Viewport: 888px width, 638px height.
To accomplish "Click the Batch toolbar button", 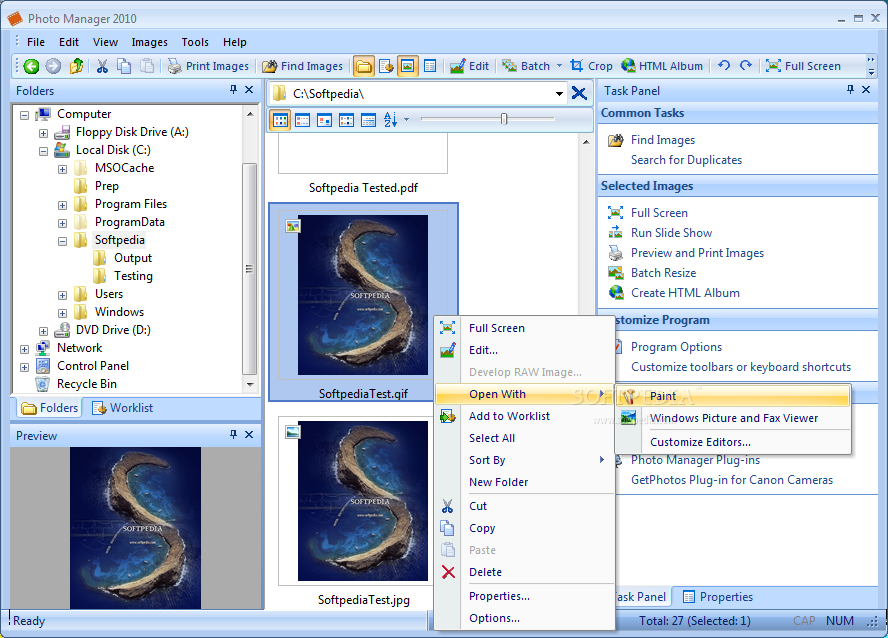I will point(526,66).
